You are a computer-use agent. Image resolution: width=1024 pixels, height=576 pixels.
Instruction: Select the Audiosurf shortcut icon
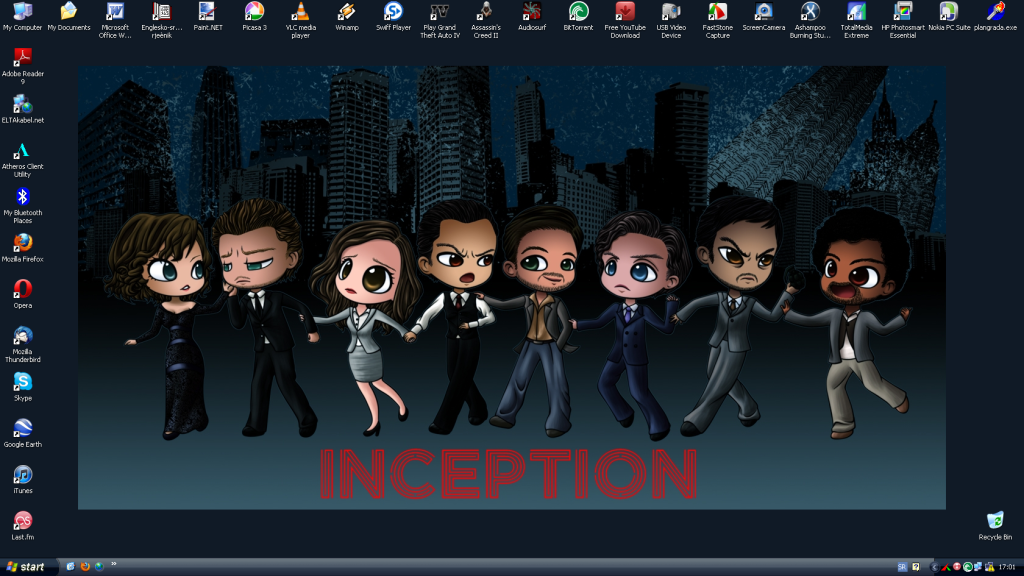coord(532,16)
